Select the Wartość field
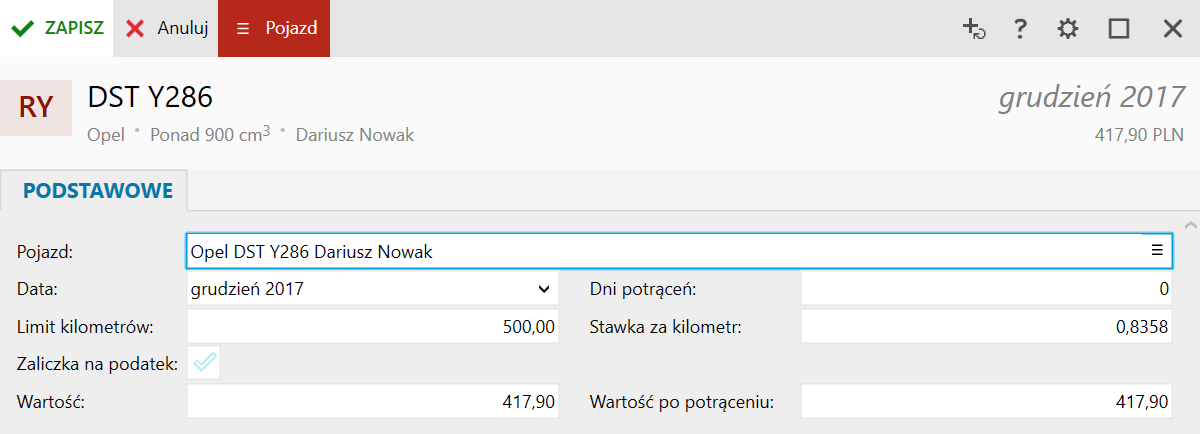Viewport: 1200px width, 434px height. coord(372,402)
